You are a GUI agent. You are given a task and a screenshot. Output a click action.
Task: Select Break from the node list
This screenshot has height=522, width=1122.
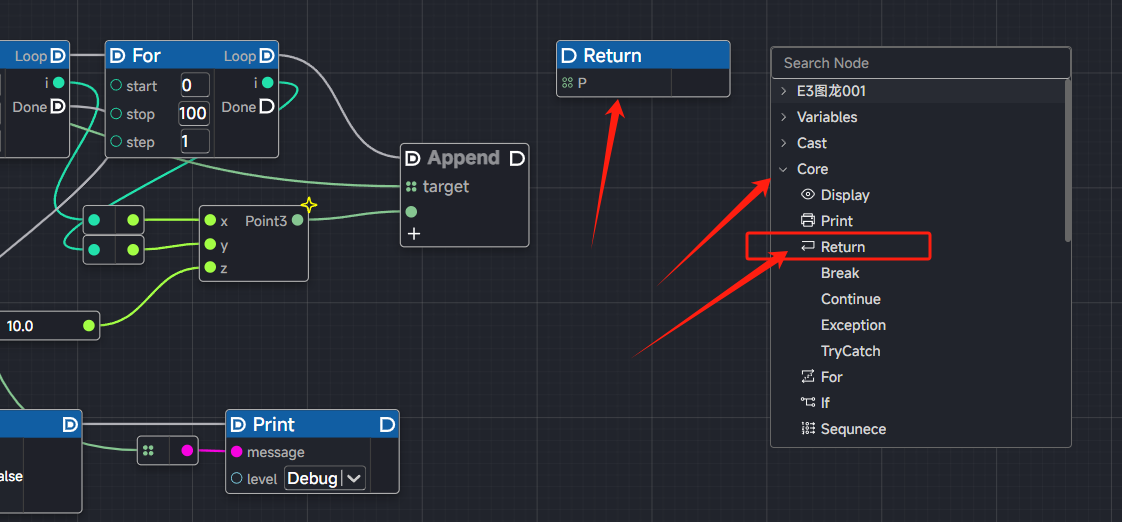point(840,273)
